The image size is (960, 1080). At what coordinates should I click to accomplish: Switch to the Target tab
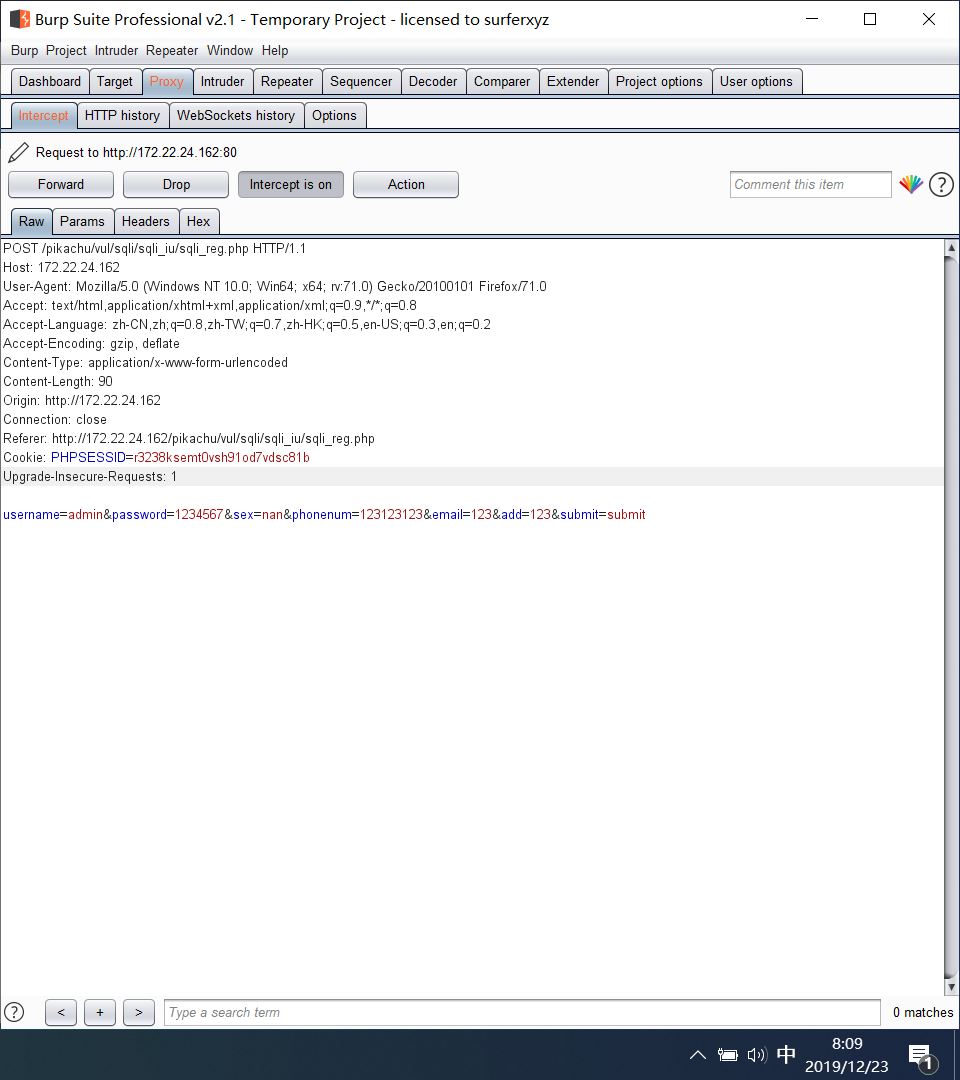coord(114,81)
